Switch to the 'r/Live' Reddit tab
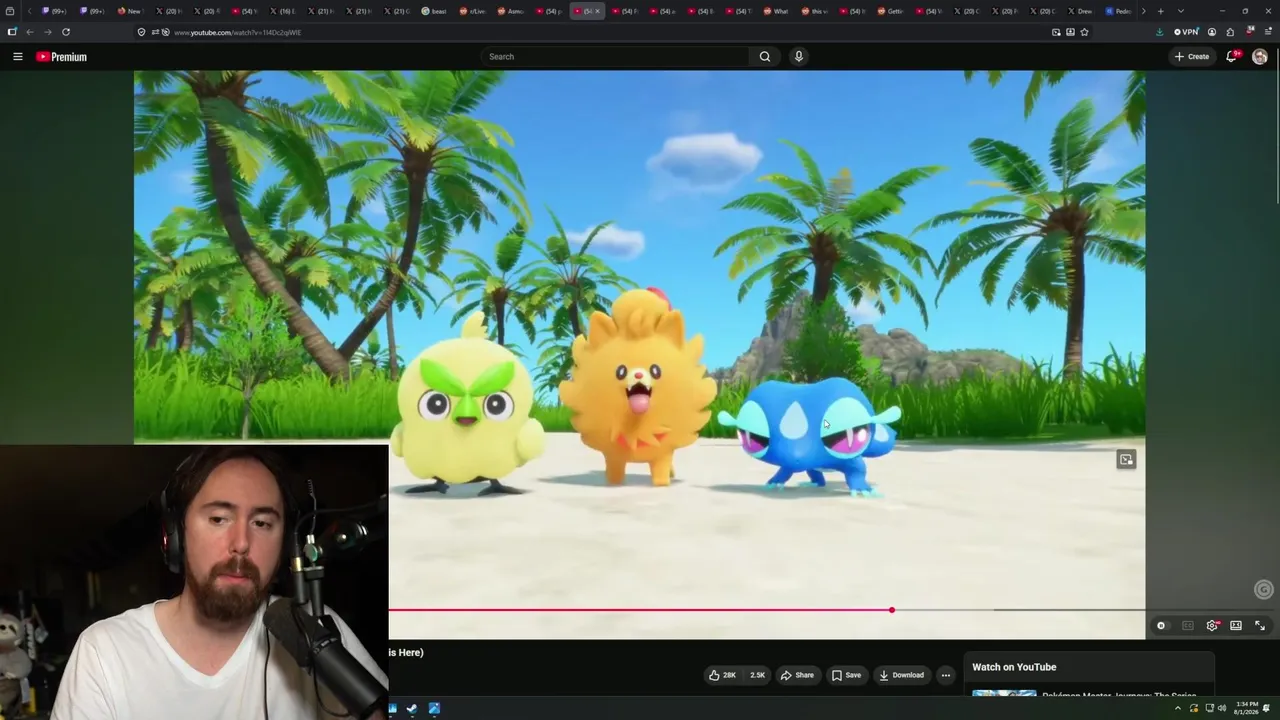 click(472, 11)
